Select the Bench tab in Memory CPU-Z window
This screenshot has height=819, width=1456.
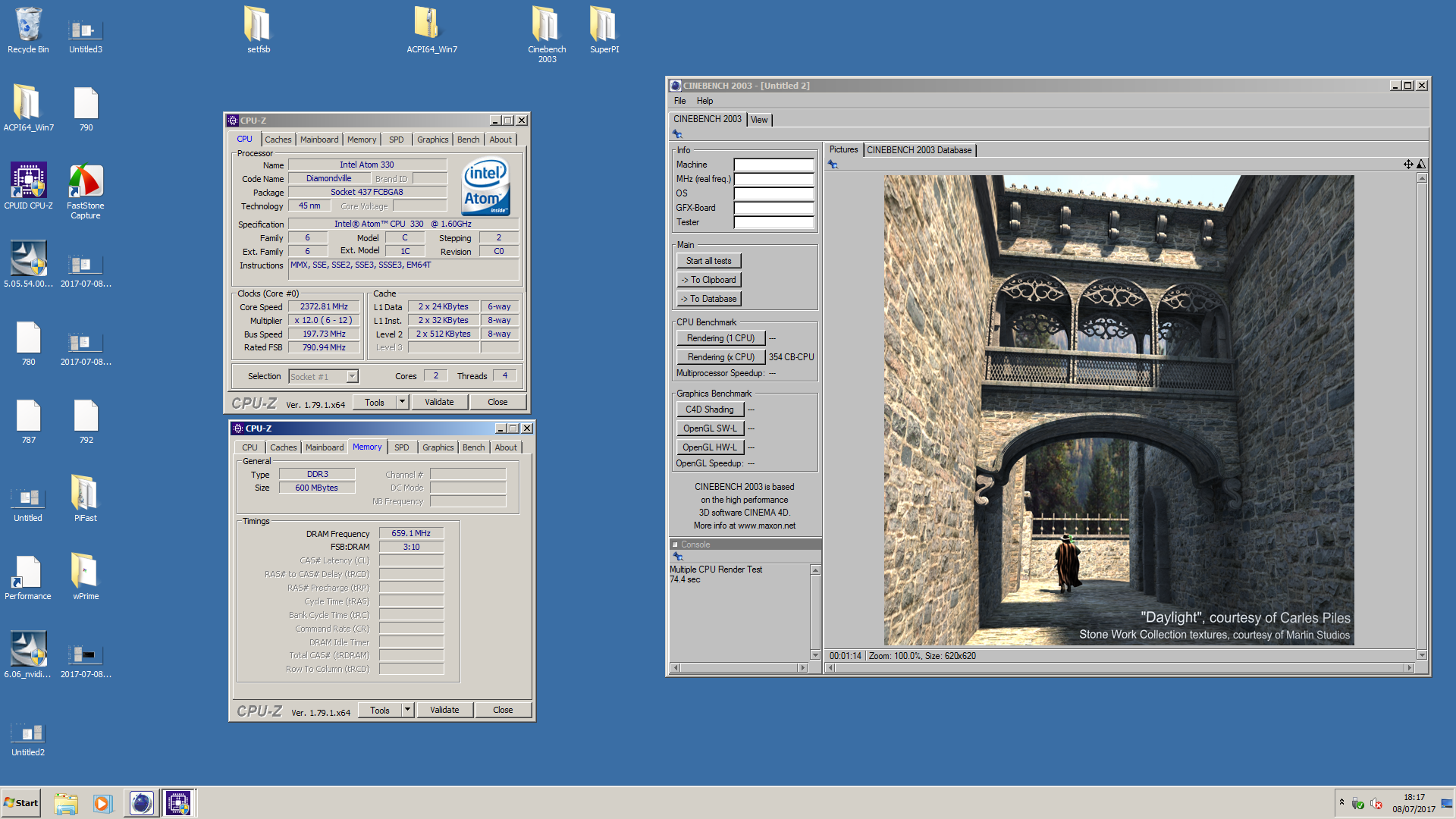[x=473, y=447]
